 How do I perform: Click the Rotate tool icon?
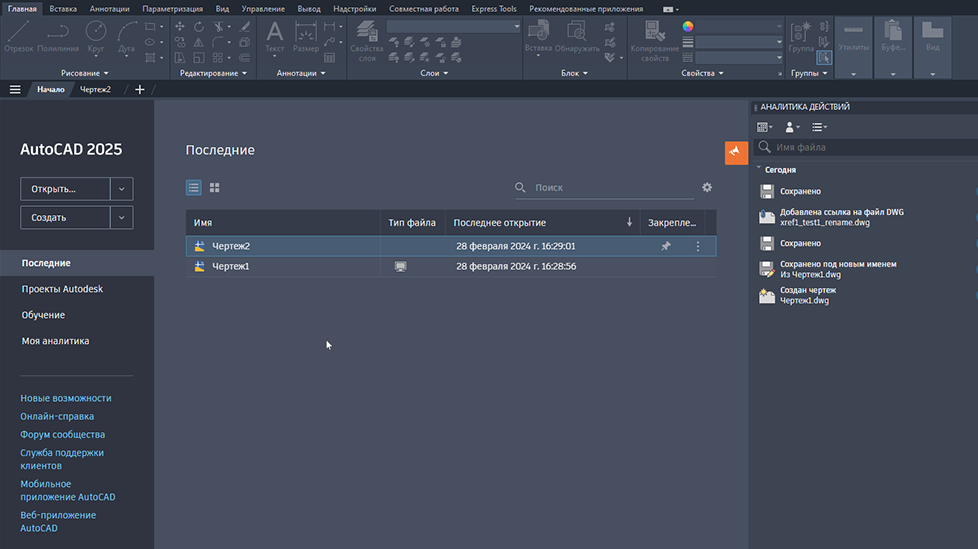(198, 26)
